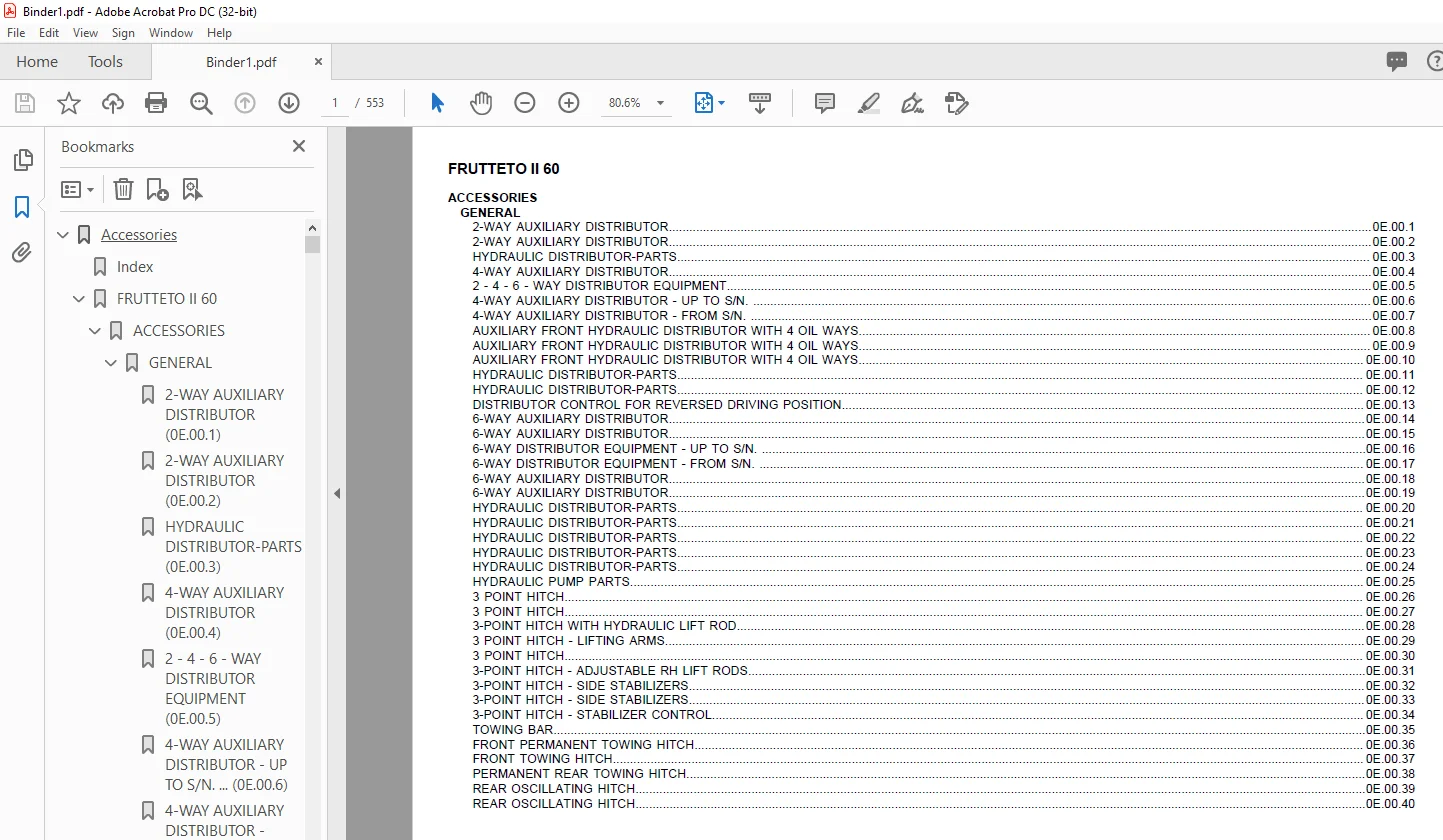Select the highlight text tool
This screenshot has height=840, width=1443.
click(x=868, y=103)
